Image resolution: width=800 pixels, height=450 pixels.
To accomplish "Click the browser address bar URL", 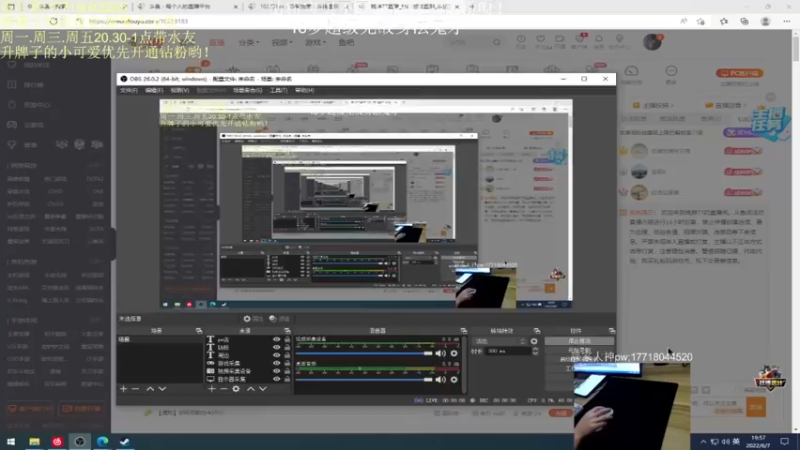I will click(x=138, y=21).
